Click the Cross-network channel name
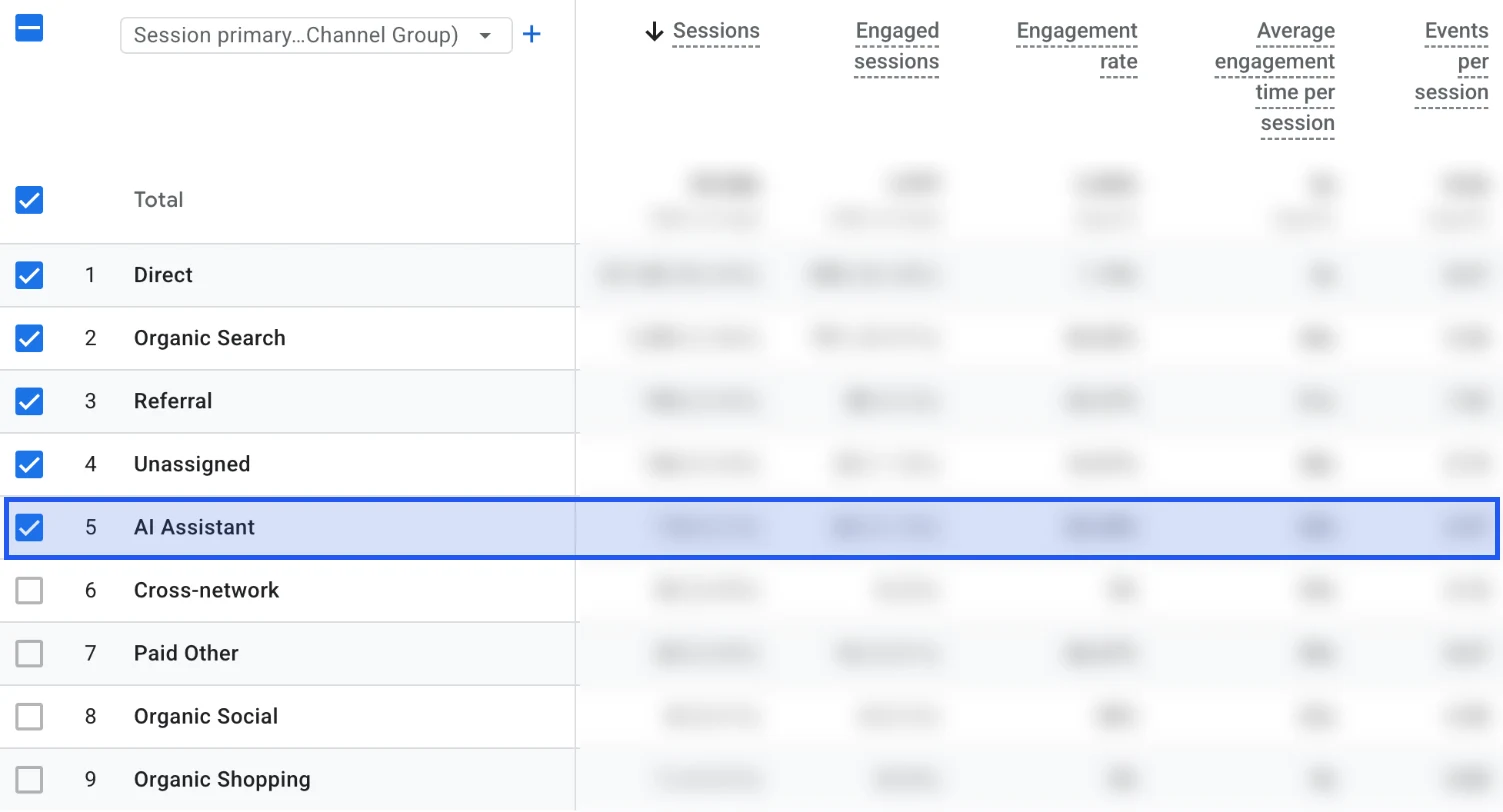Screen dimensions: 1503x812 point(207,590)
